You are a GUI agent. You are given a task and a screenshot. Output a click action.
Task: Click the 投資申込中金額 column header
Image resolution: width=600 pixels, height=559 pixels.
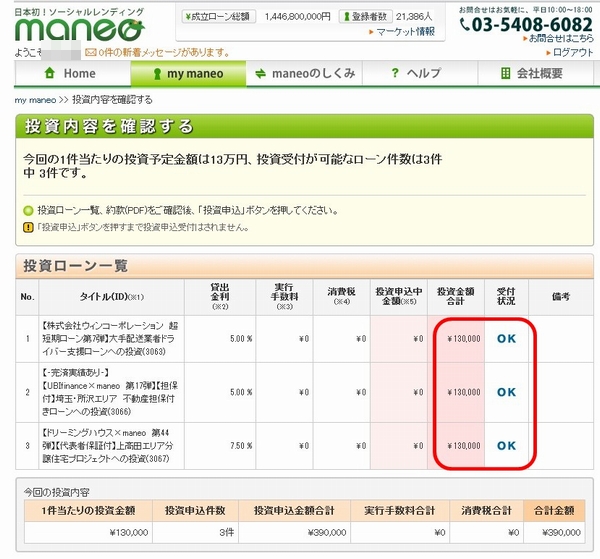tap(399, 297)
